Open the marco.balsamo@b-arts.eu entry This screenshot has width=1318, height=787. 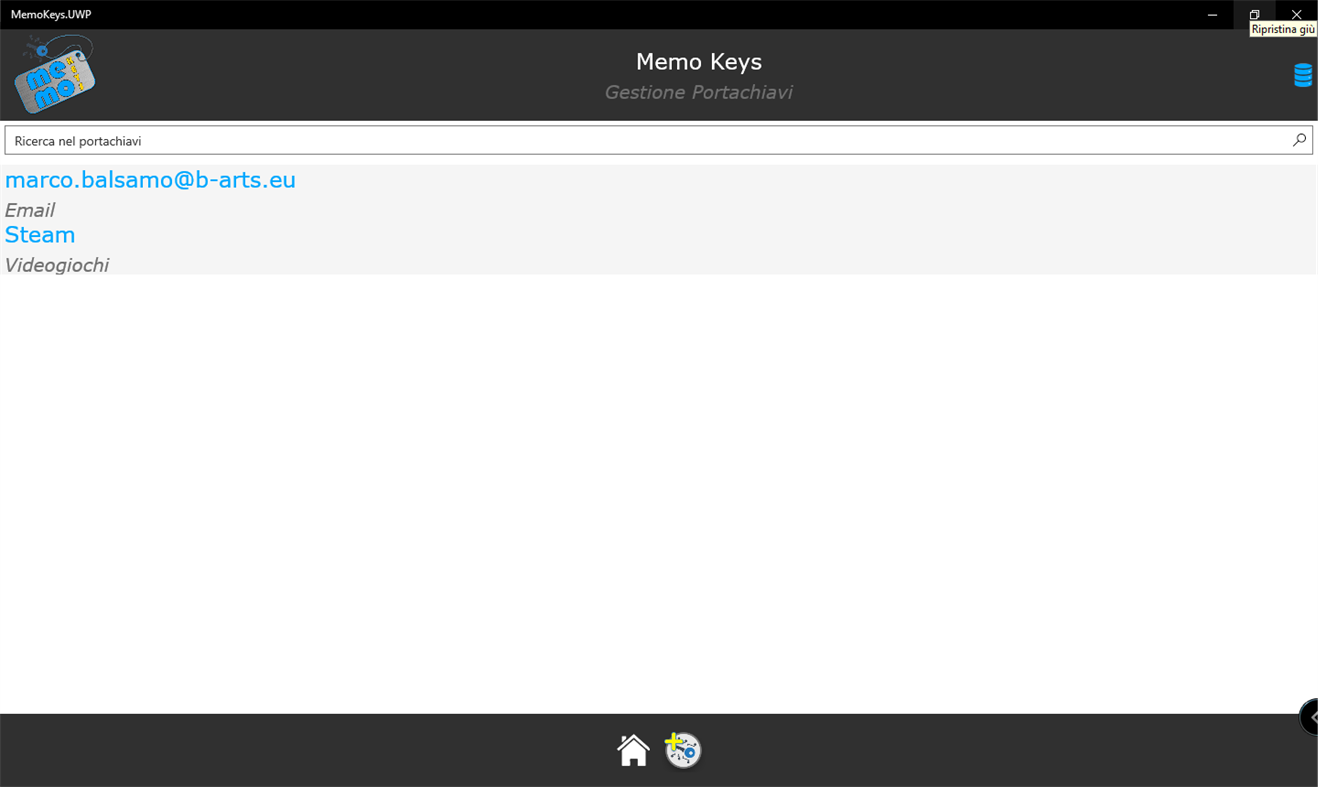(150, 180)
